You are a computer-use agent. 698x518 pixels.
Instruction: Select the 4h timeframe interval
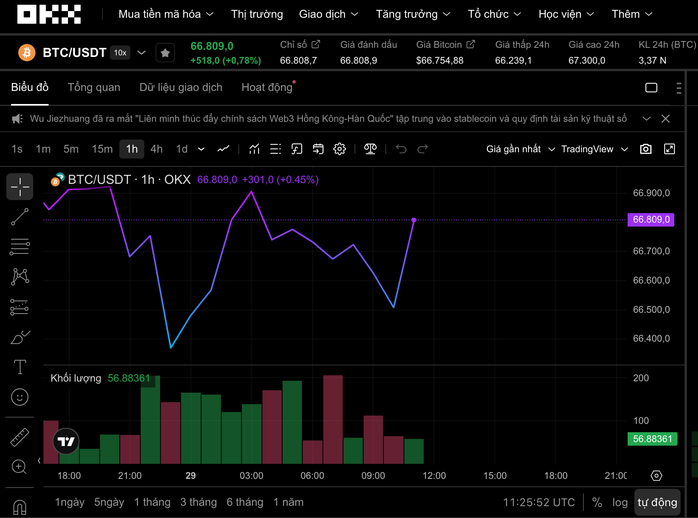(x=157, y=149)
